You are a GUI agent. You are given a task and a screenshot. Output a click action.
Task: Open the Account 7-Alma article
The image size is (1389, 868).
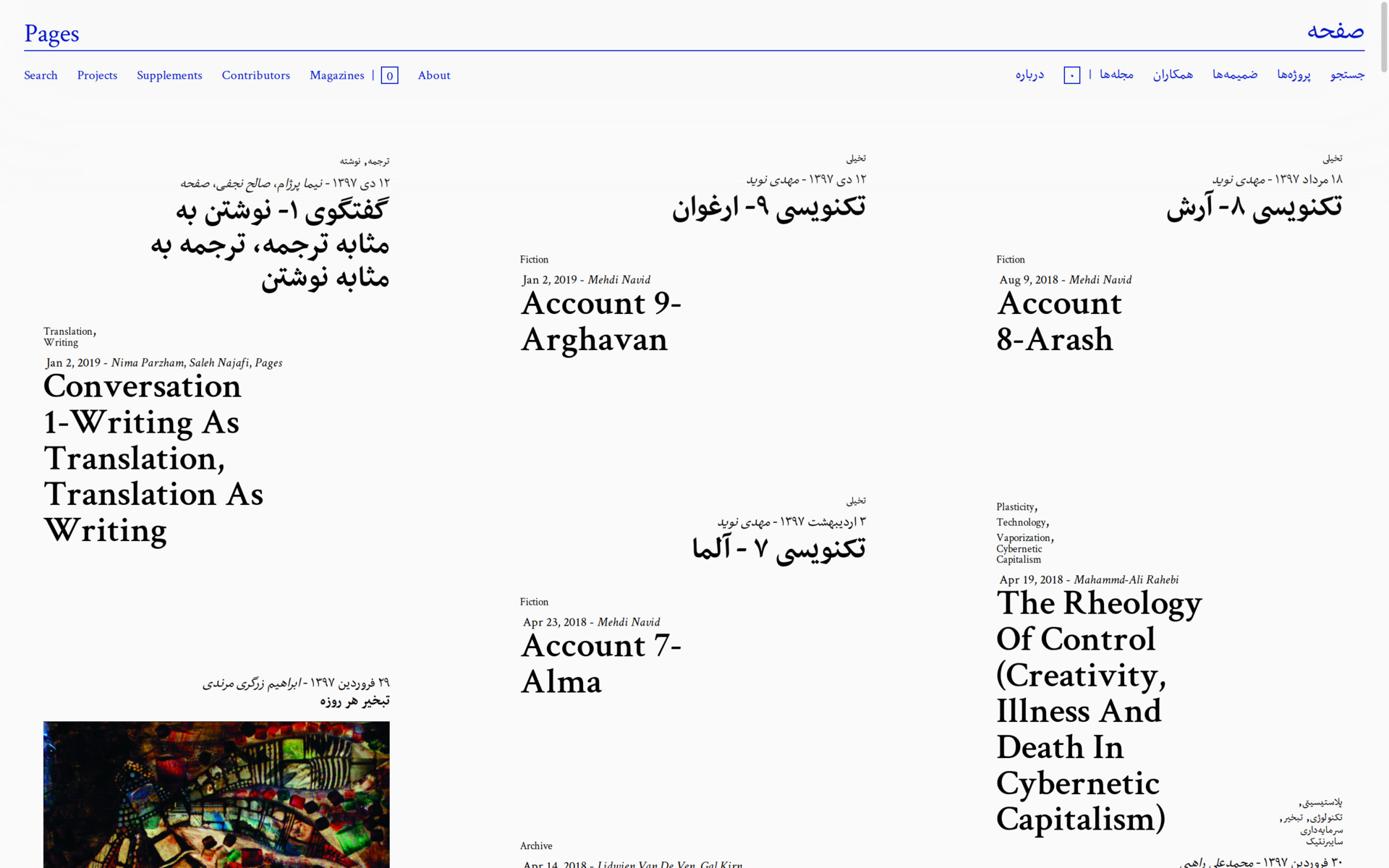coord(600,663)
